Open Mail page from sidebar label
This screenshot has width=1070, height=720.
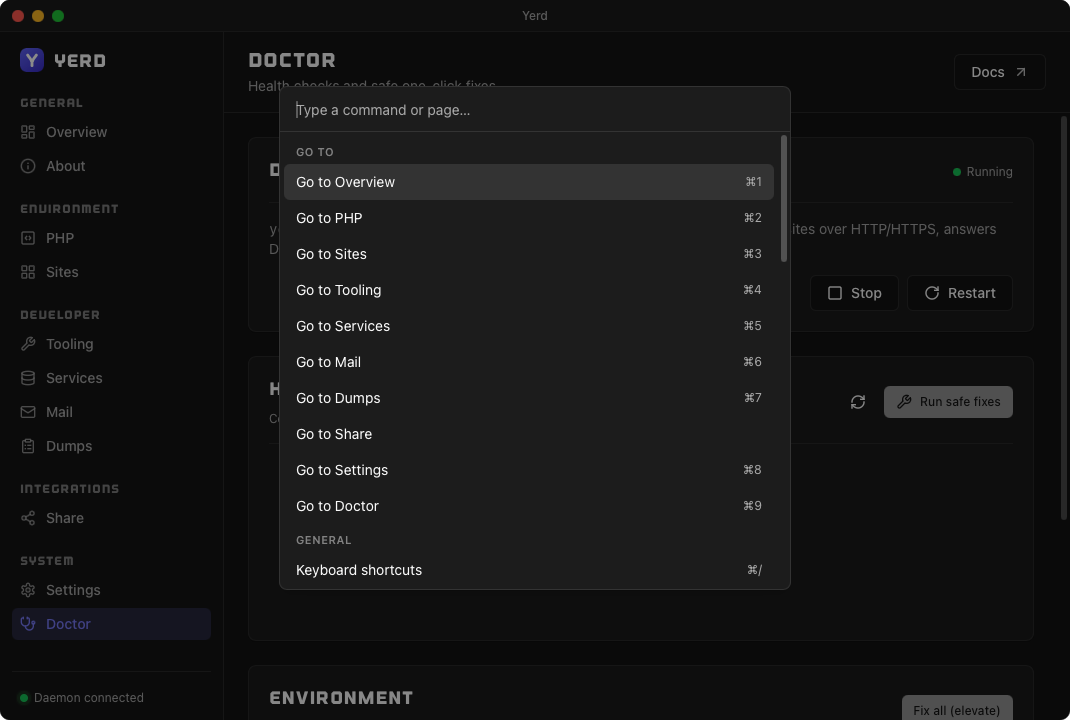coord(59,412)
